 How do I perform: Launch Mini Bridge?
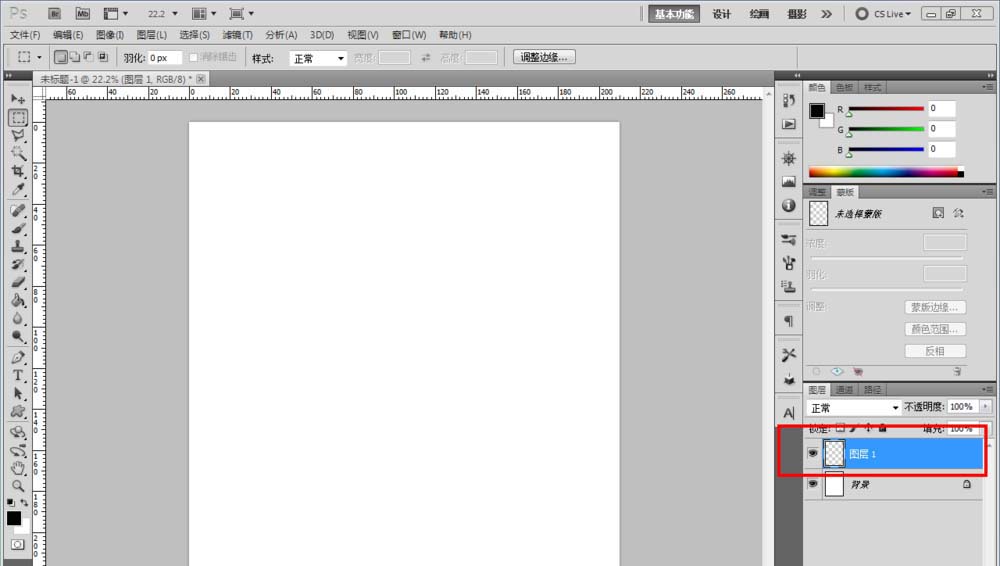tap(83, 13)
